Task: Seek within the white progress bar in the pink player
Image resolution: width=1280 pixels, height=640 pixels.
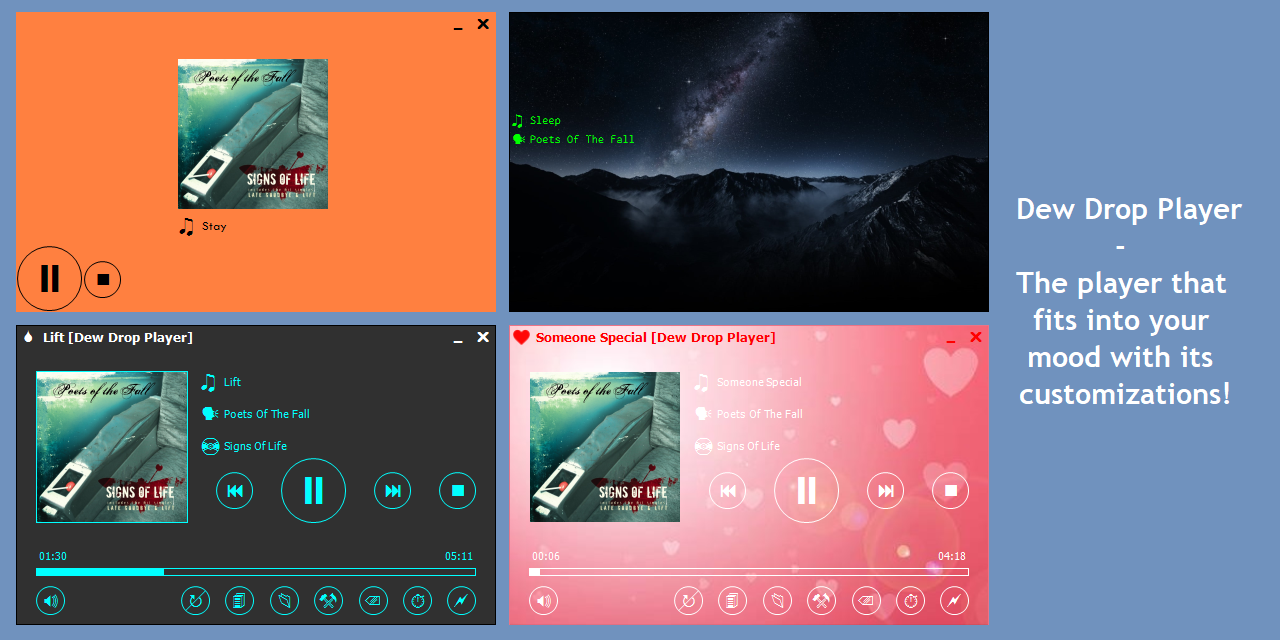Action: 749,572
